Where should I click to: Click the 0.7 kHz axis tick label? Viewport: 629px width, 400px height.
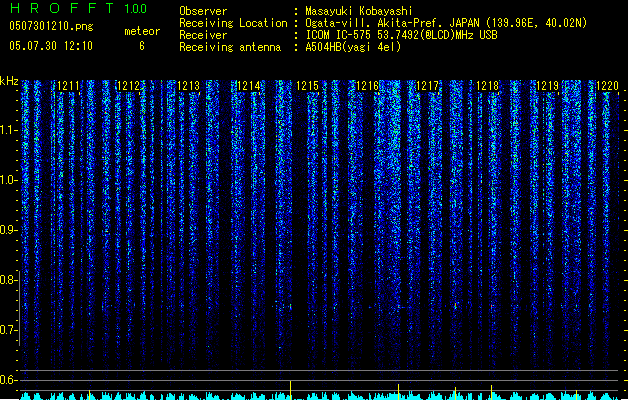[8, 330]
